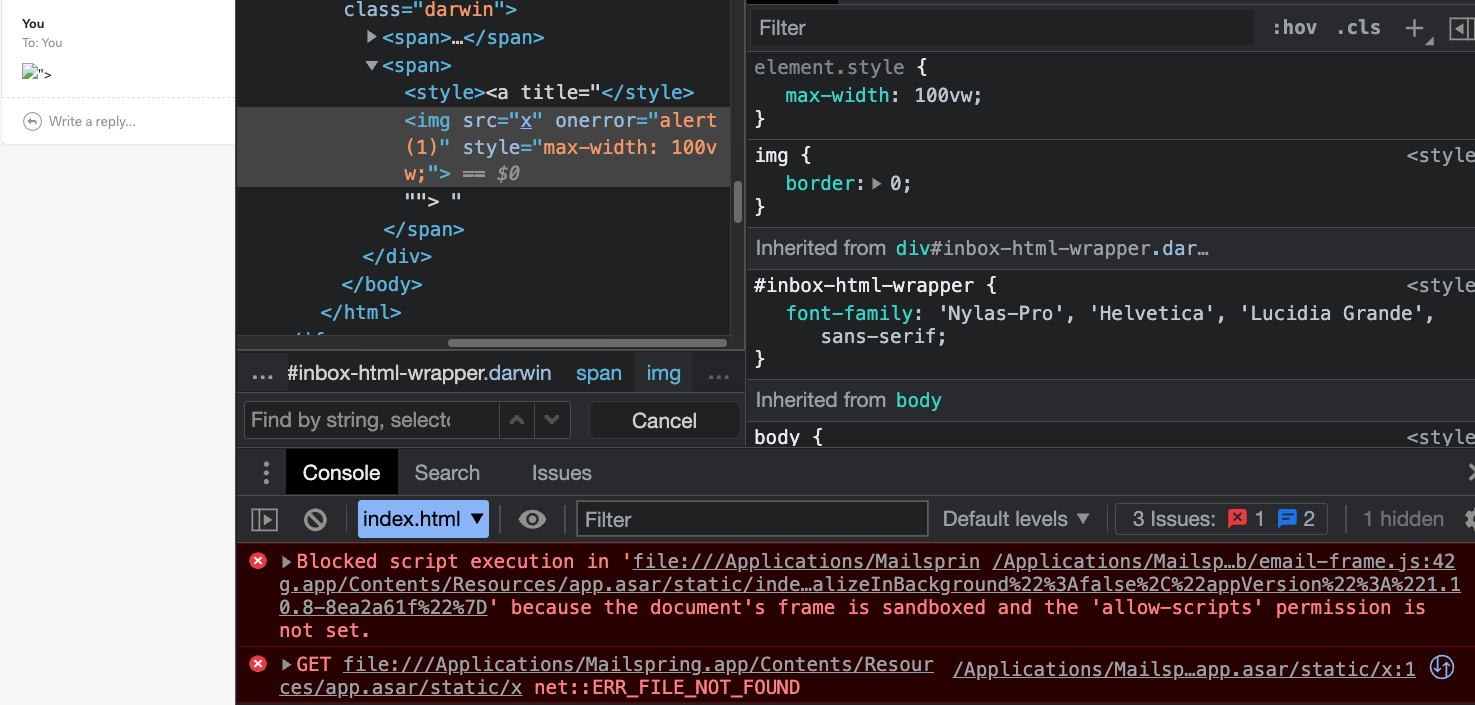Switch to the Search tab

447,473
